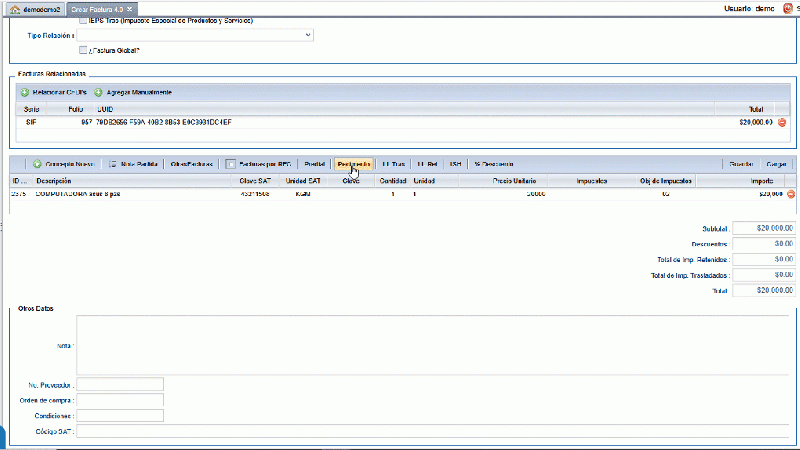Focus the Orden de compra input
This screenshot has width=800, height=450.
120,400
